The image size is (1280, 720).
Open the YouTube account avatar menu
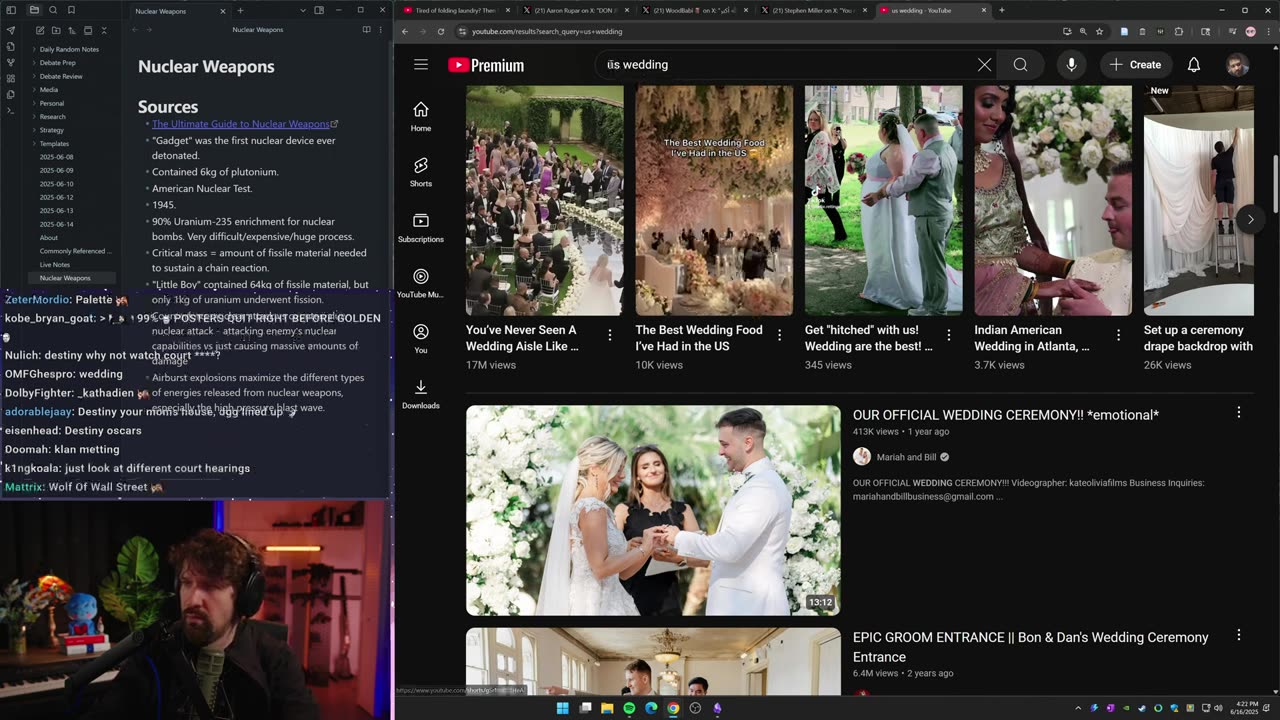click(1237, 65)
